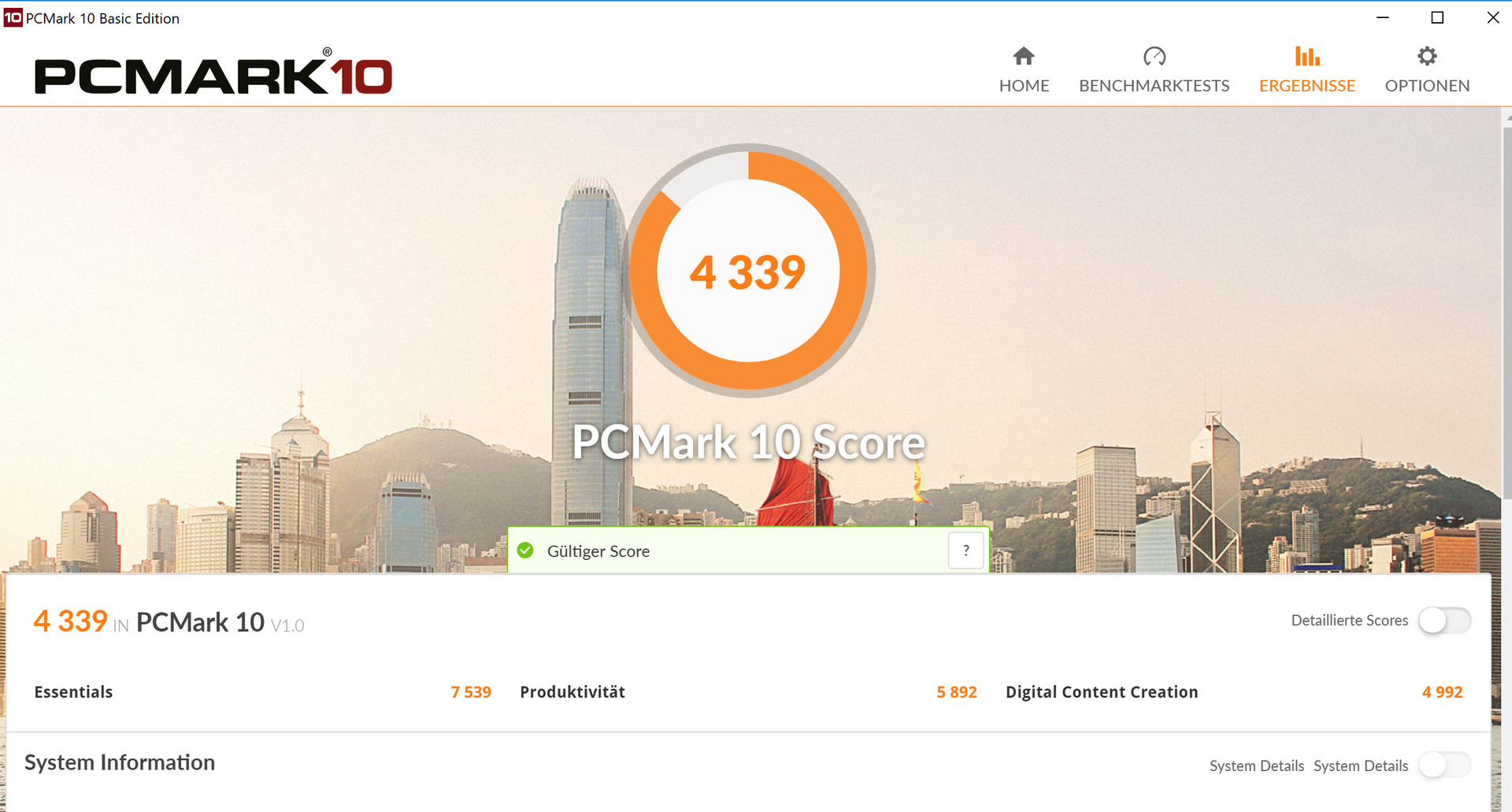Click the Benchmarktests gauge icon
This screenshot has height=812, width=1512.
tap(1154, 56)
